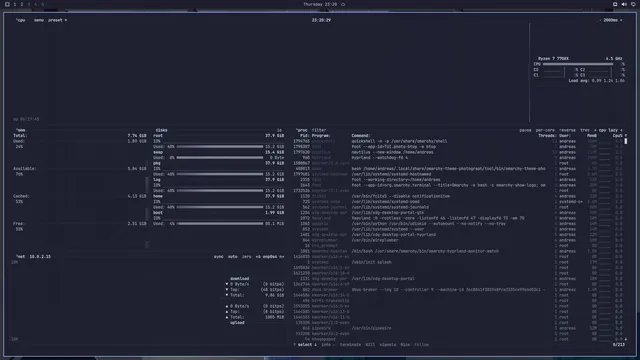Select the systemd-hostnamed process row
The image size is (640, 360).
coord(458,174)
